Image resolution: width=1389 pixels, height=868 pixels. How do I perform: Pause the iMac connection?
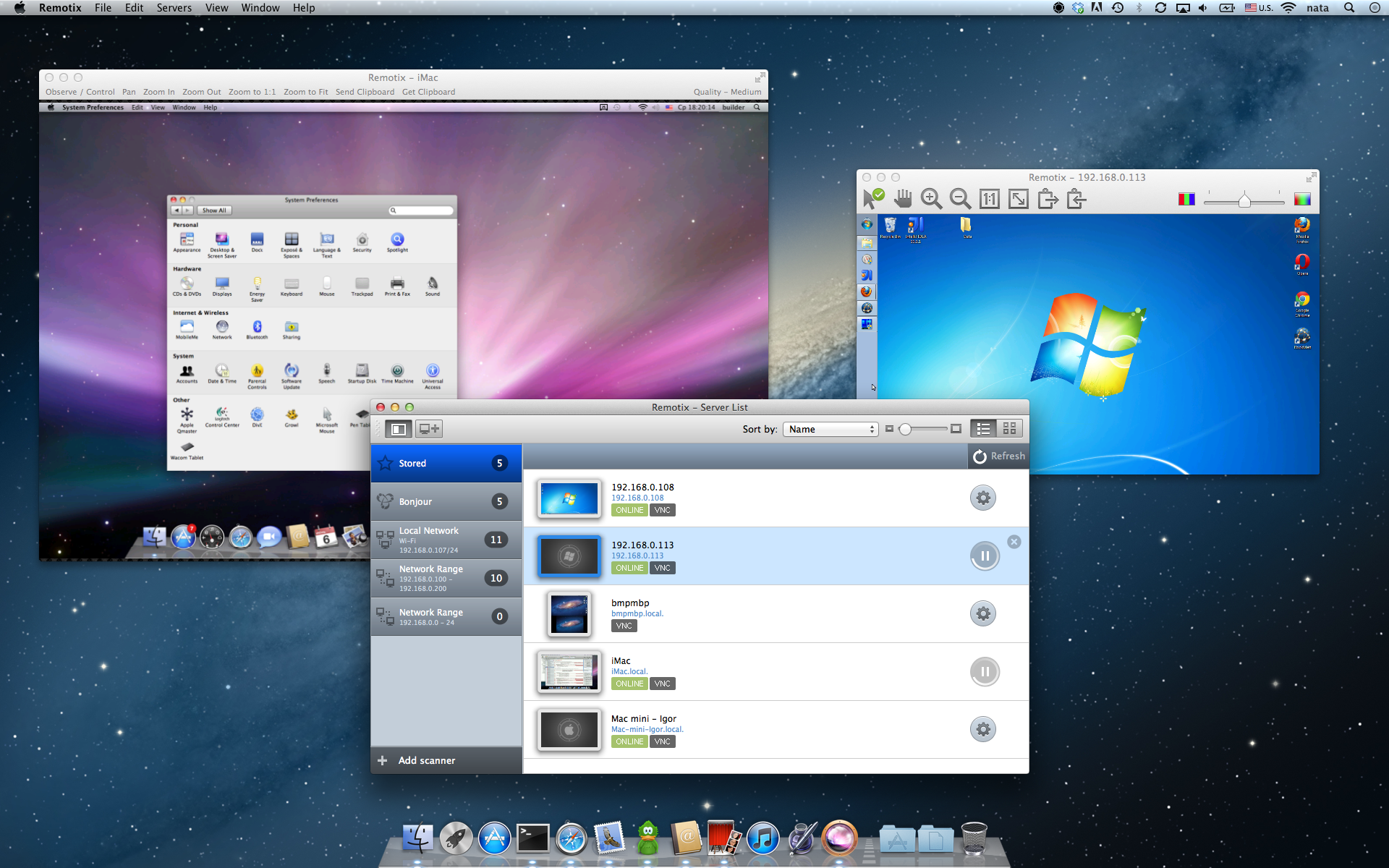pos(985,671)
